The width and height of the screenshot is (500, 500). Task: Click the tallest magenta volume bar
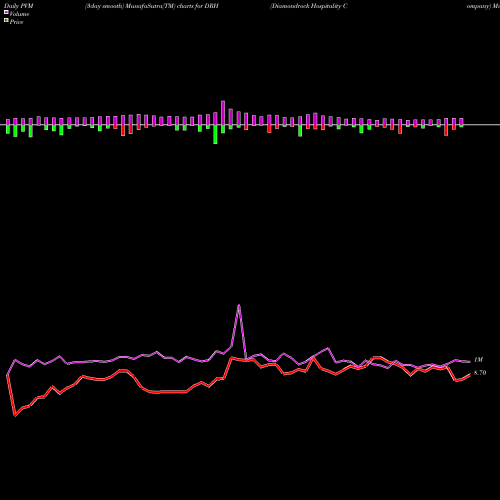pyautogui.click(x=223, y=113)
